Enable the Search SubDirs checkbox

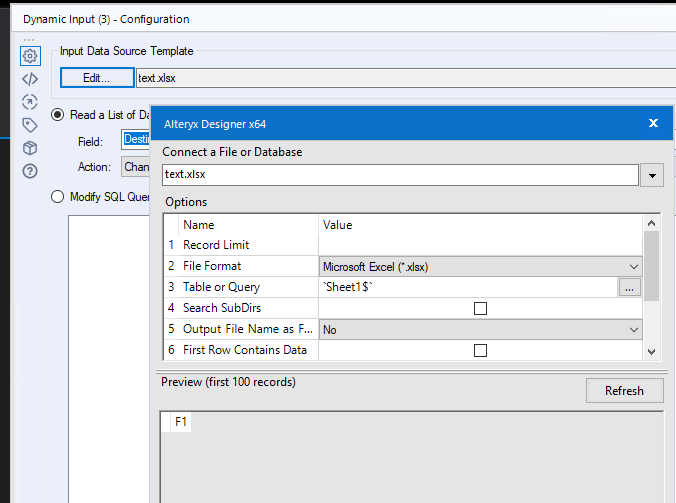coord(480,308)
